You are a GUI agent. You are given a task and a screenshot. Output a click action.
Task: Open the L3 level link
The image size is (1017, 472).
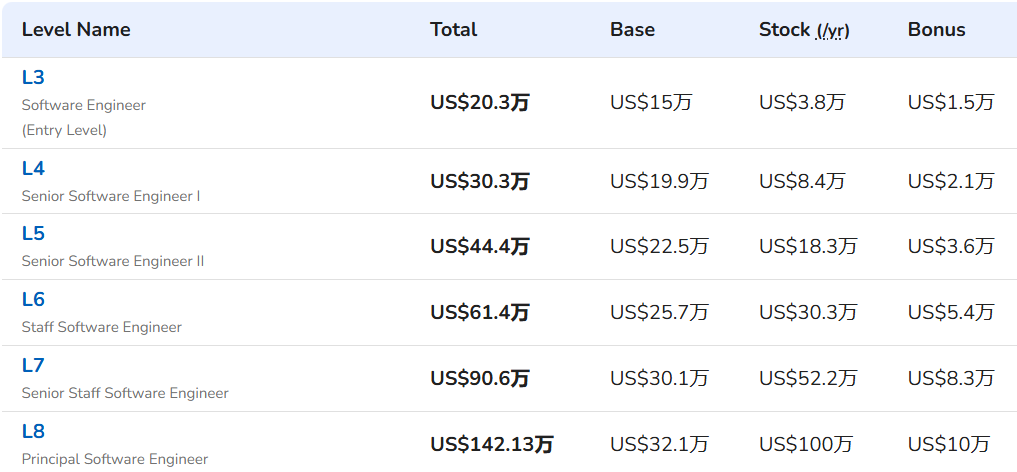click(32, 78)
